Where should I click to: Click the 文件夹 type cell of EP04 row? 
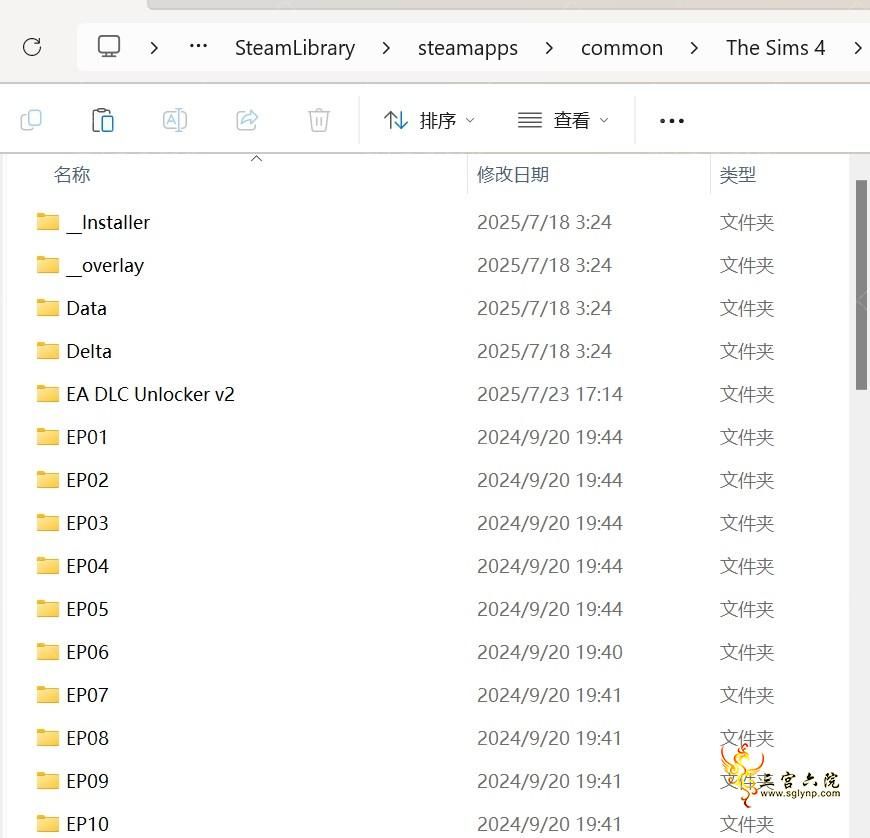pos(747,566)
